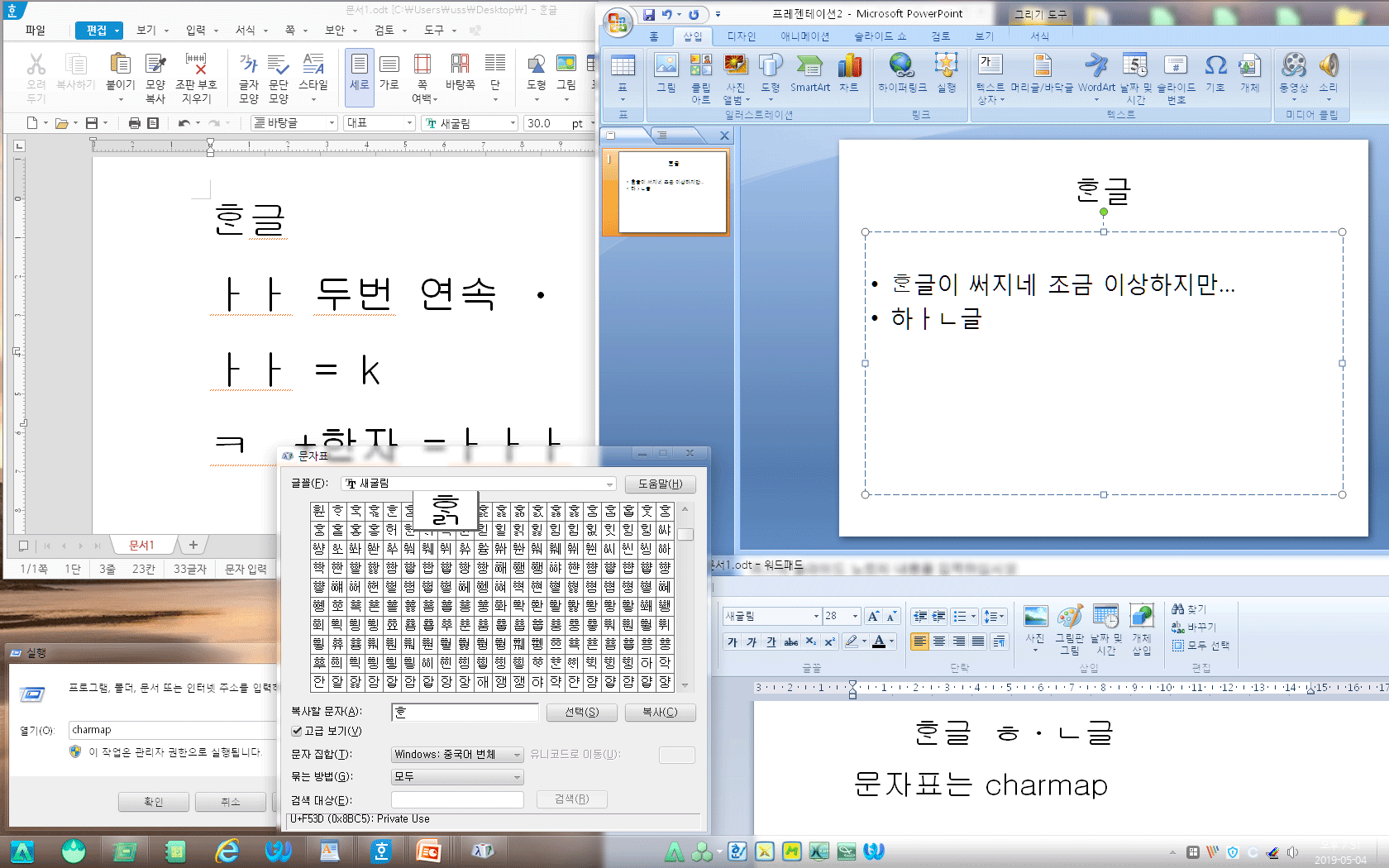Click the PowerPoint icon on the taskbar
The height and width of the screenshot is (868, 1389).
point(428,851)
